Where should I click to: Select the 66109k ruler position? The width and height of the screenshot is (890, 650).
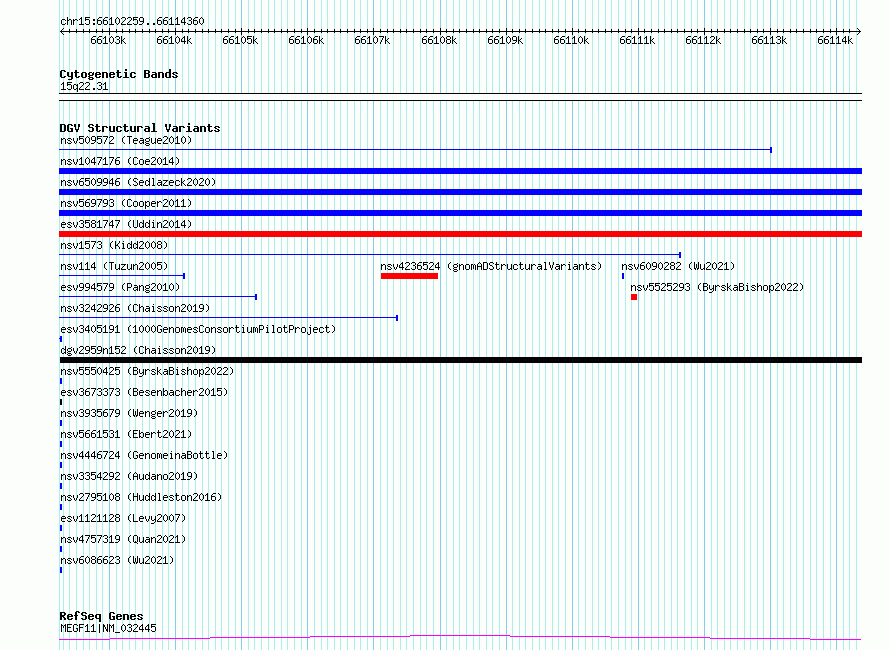[505, 40]
